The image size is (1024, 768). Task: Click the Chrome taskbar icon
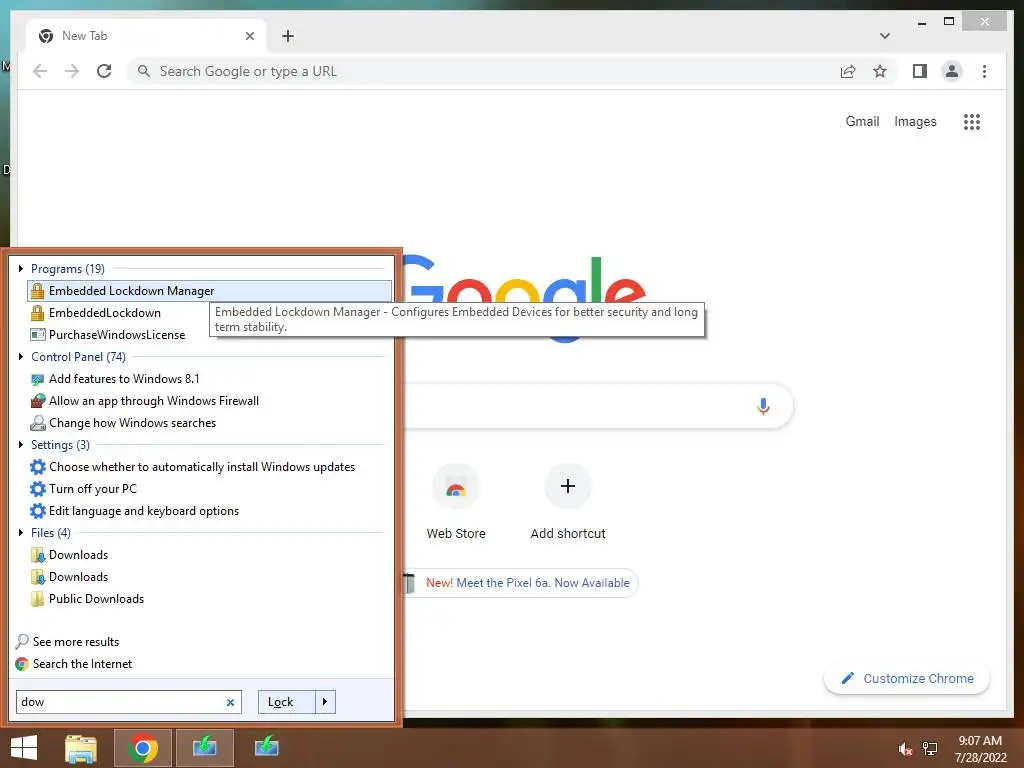pos(143,748)
